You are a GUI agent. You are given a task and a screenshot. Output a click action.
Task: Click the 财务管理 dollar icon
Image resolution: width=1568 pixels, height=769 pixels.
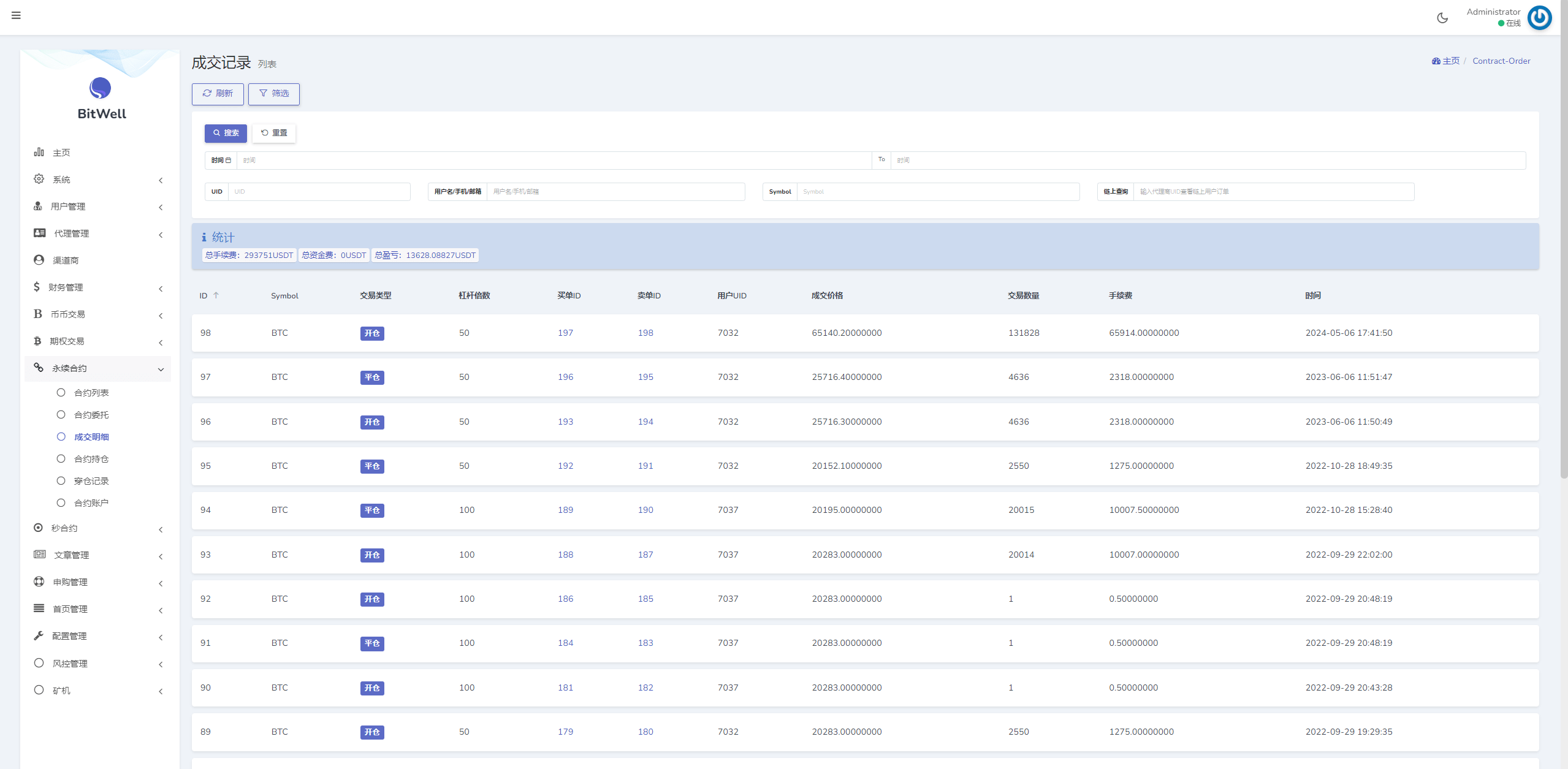click(37, 287)
